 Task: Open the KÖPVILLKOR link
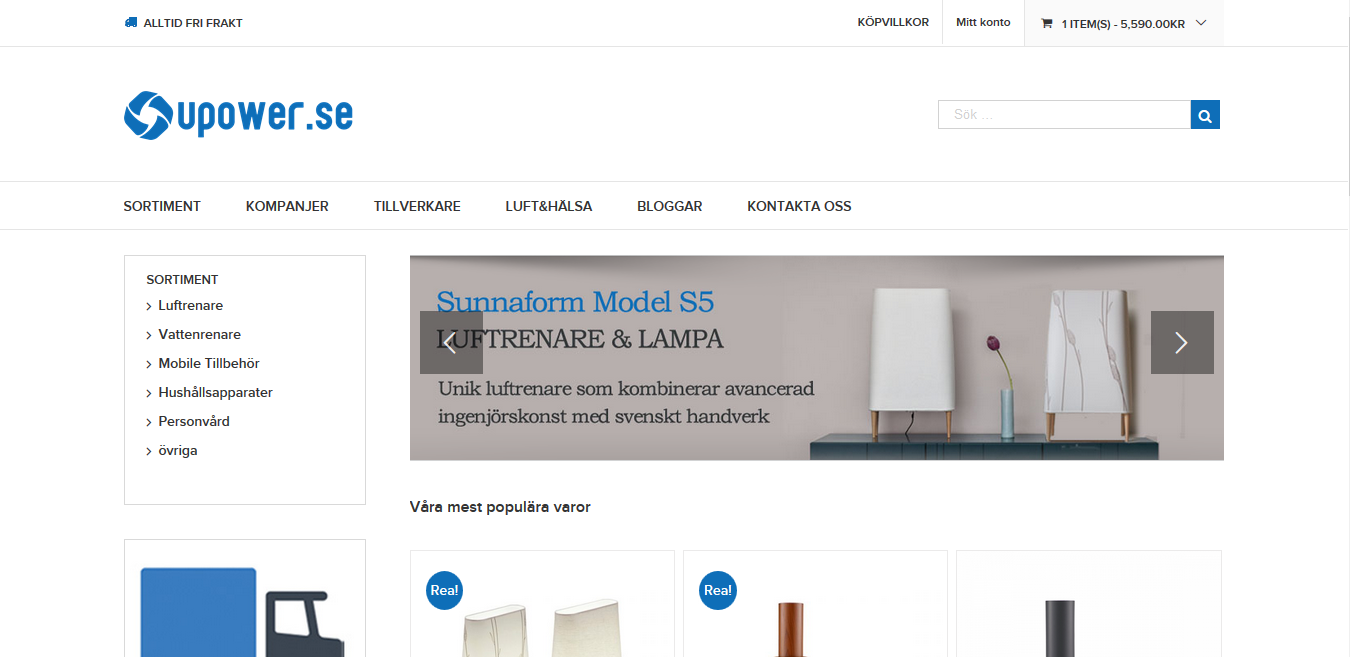pos(893,22)
